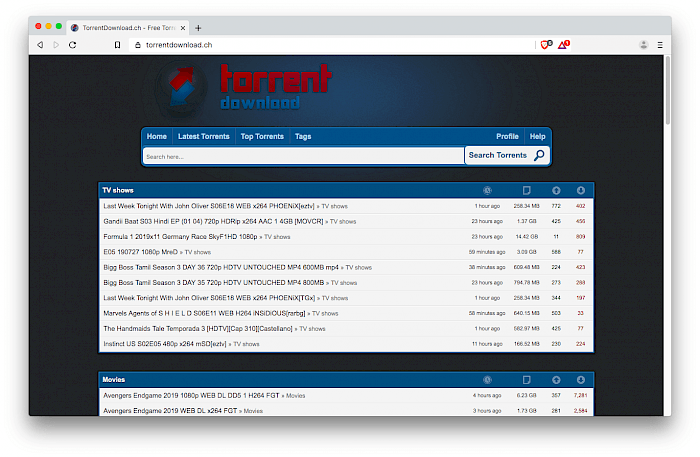The height and width of the screenshot is (457, 700).
Task: Reload the page with the refresh icon
Action: (x=73, y=45)
